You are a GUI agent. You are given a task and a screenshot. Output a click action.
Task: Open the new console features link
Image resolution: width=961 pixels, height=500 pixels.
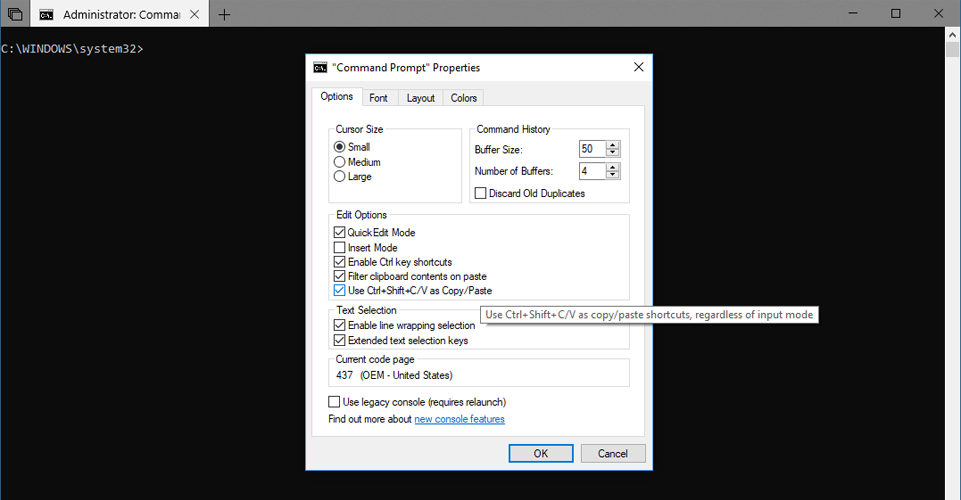(x=460, y=419)
